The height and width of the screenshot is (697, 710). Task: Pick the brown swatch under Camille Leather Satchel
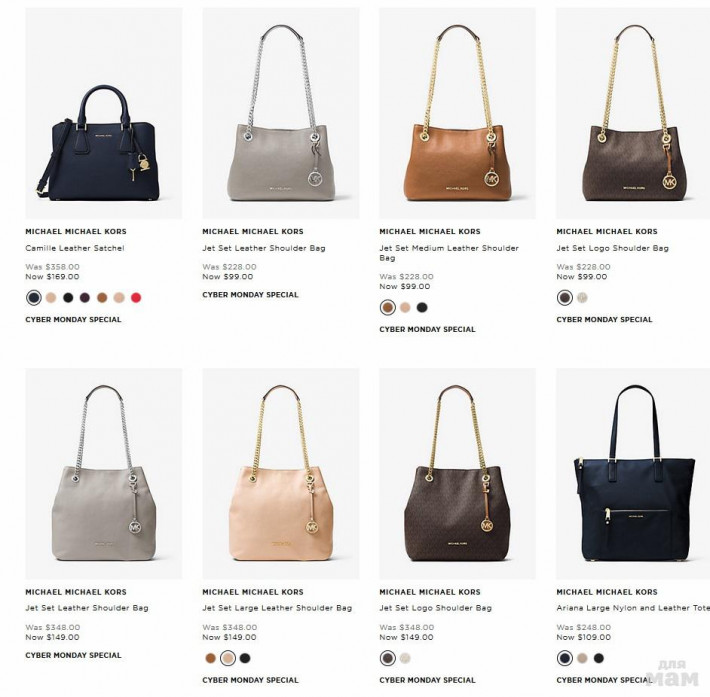[102, 298]
